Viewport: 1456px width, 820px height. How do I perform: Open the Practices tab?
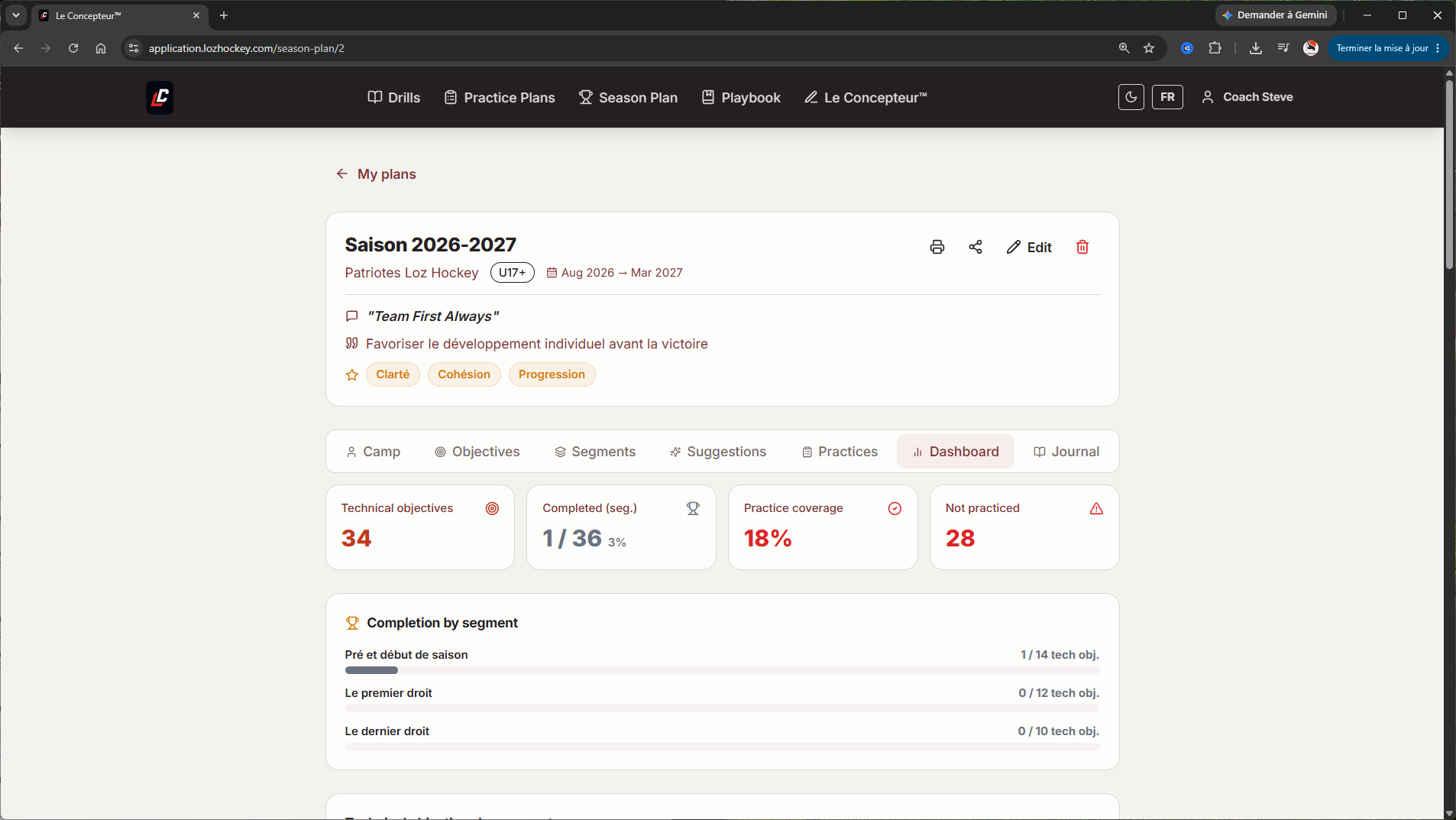point(840,452)
